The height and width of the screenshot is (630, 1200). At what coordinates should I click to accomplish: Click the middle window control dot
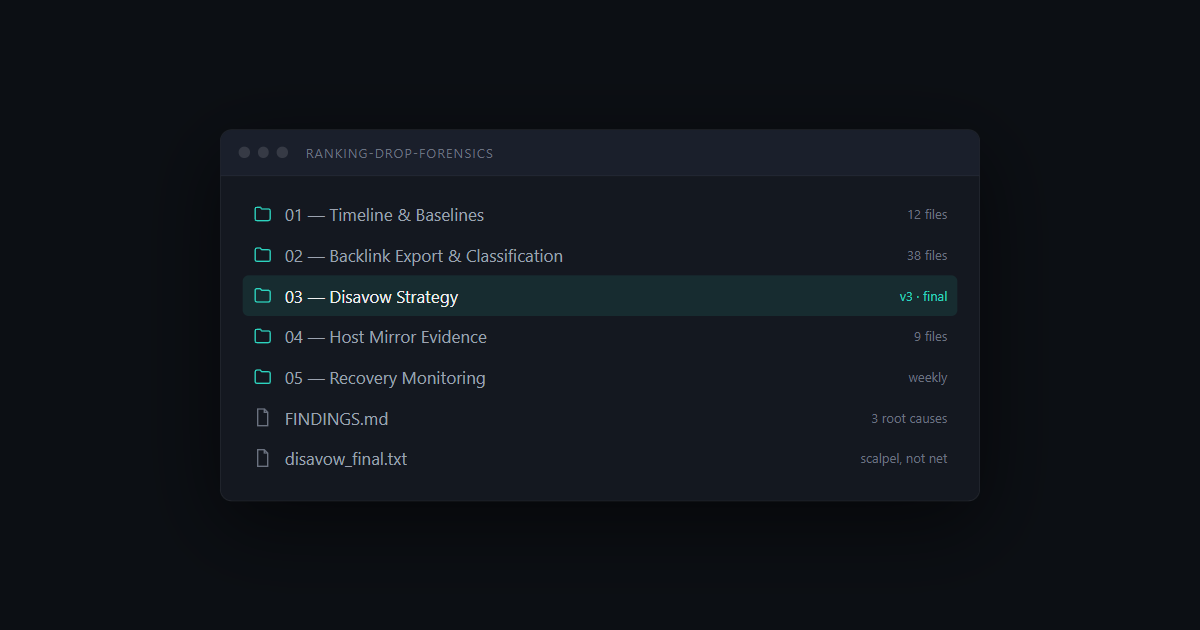[x=263, y=152]
